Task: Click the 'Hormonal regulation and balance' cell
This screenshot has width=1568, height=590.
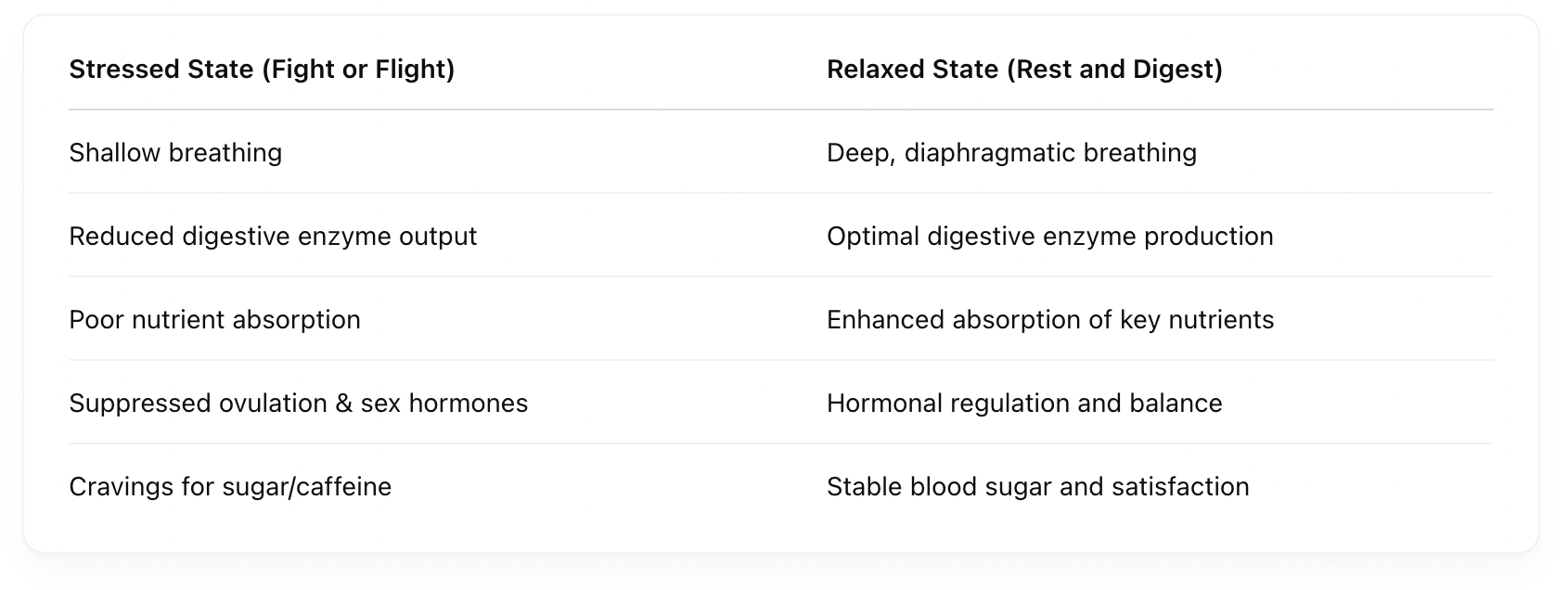Action: (1024, 404)
